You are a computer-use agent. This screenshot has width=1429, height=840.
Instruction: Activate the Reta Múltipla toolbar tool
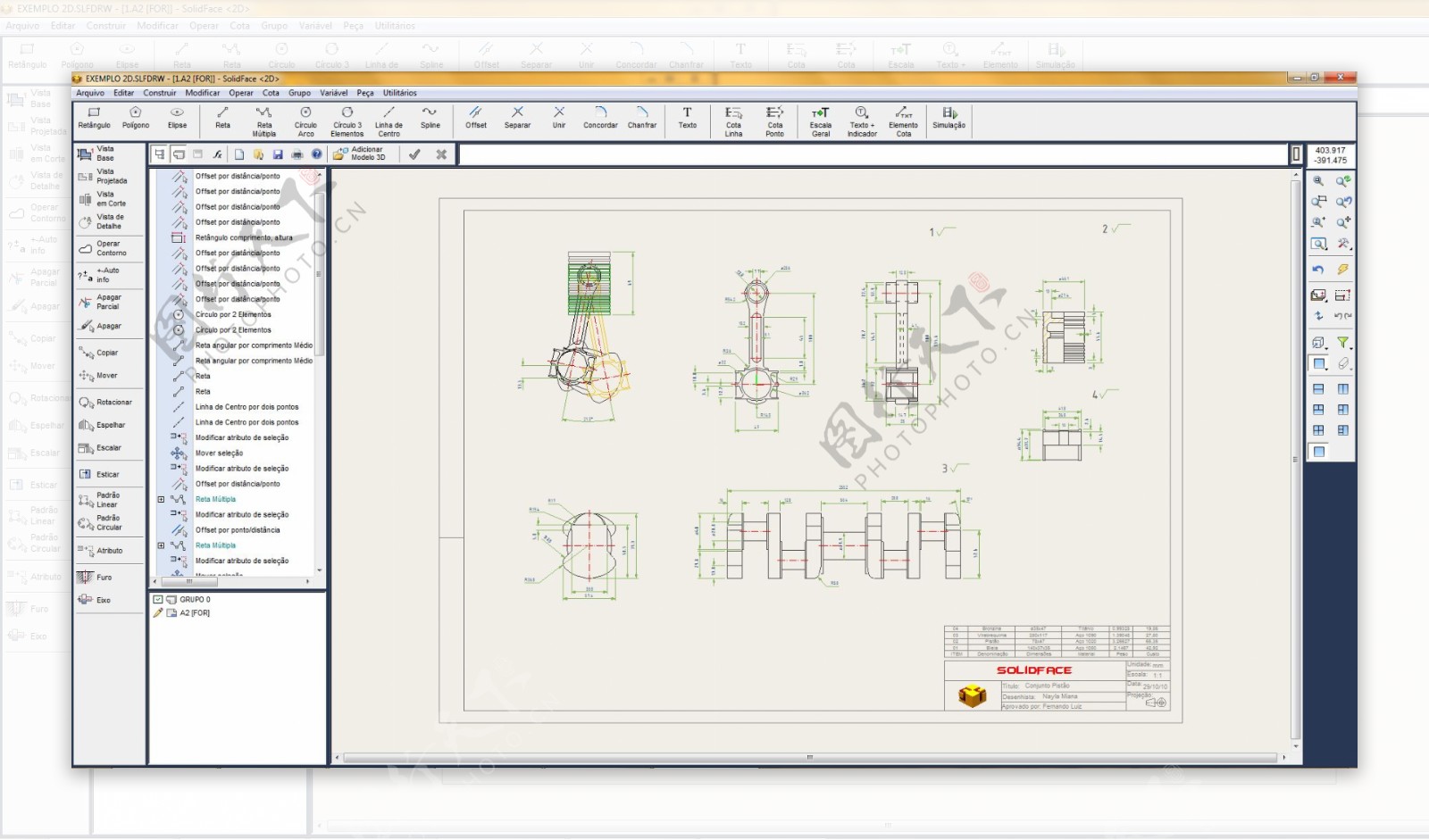click(264, 121)
